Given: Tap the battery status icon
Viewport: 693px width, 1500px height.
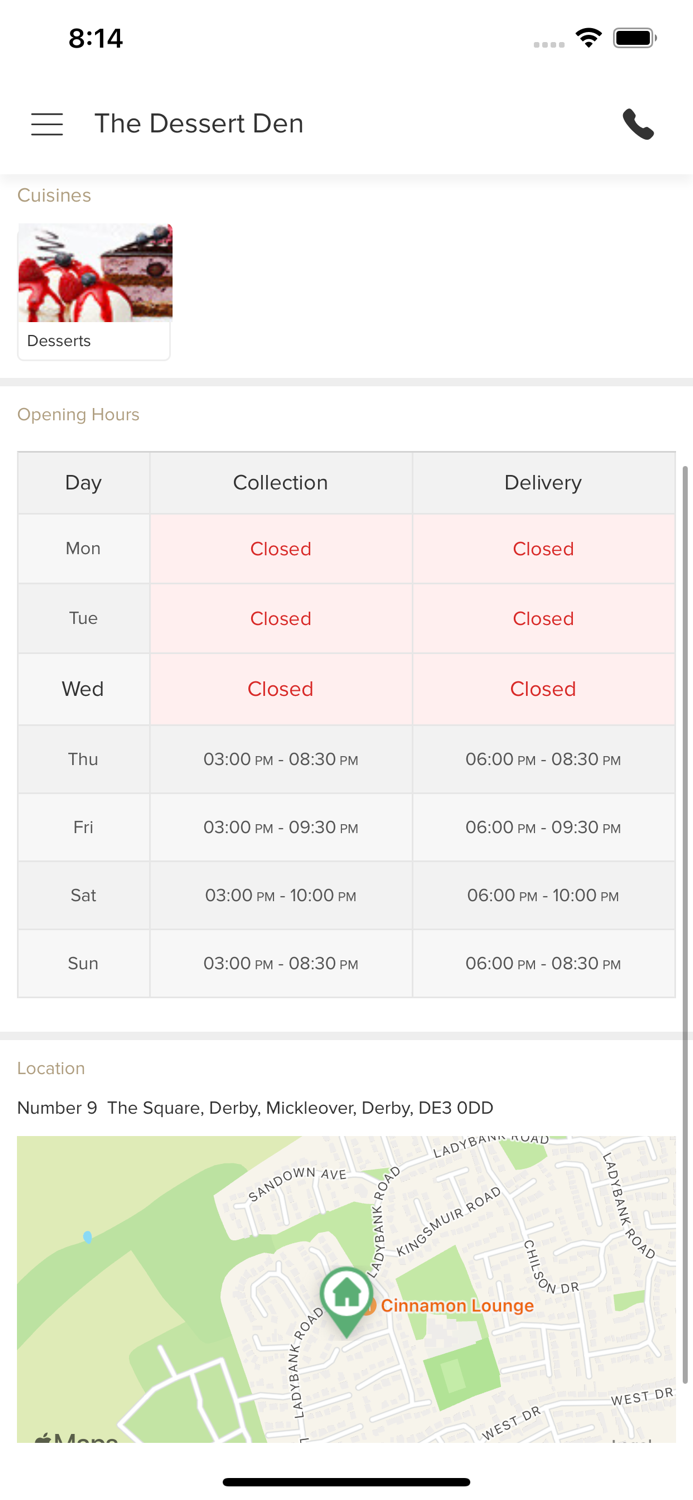Looking at the screenshot, I should click(635, 38).
